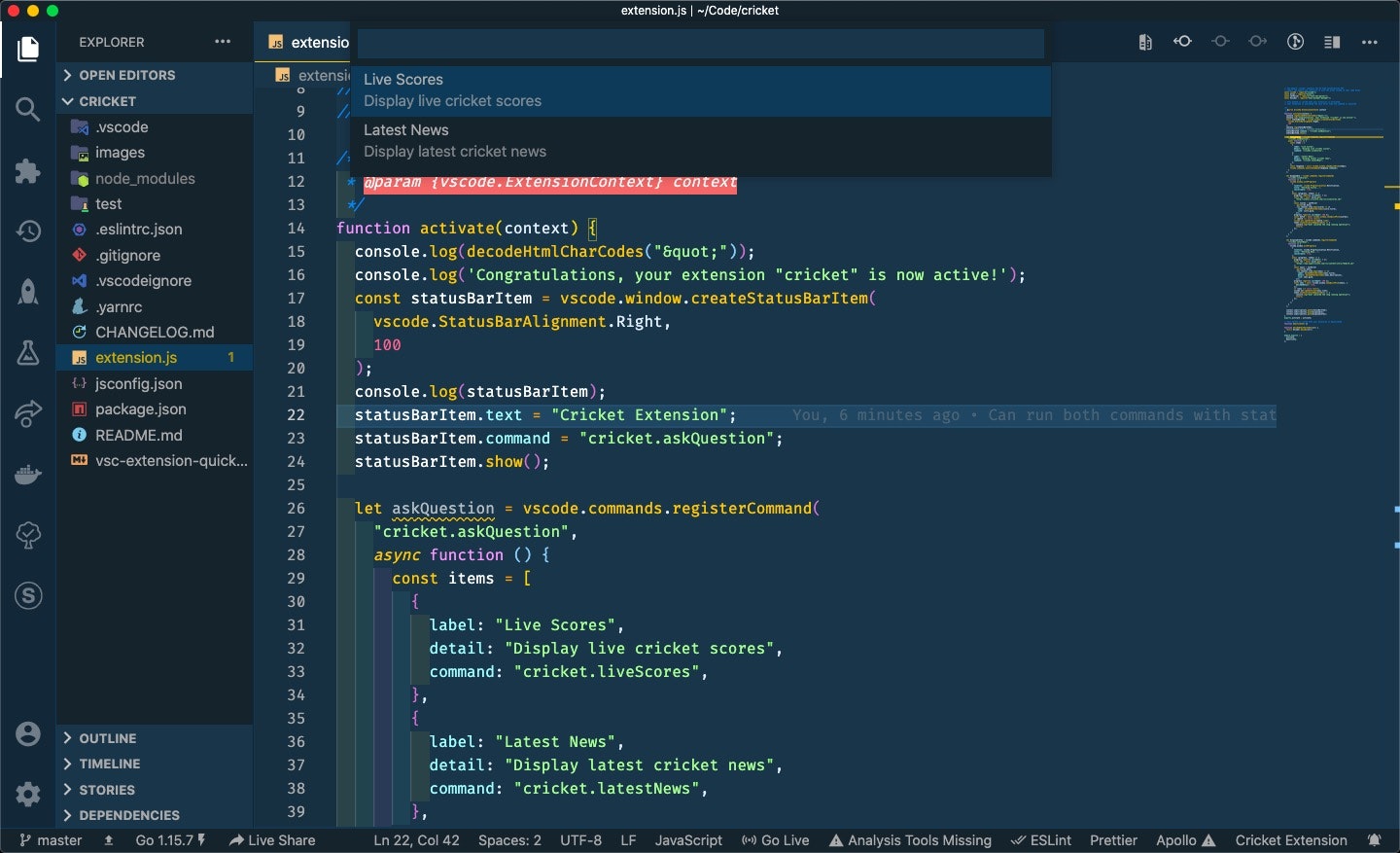This screenshot has width=1400, height=853.
Task: Start a Live Share session from the status bar
Action: 272,840
